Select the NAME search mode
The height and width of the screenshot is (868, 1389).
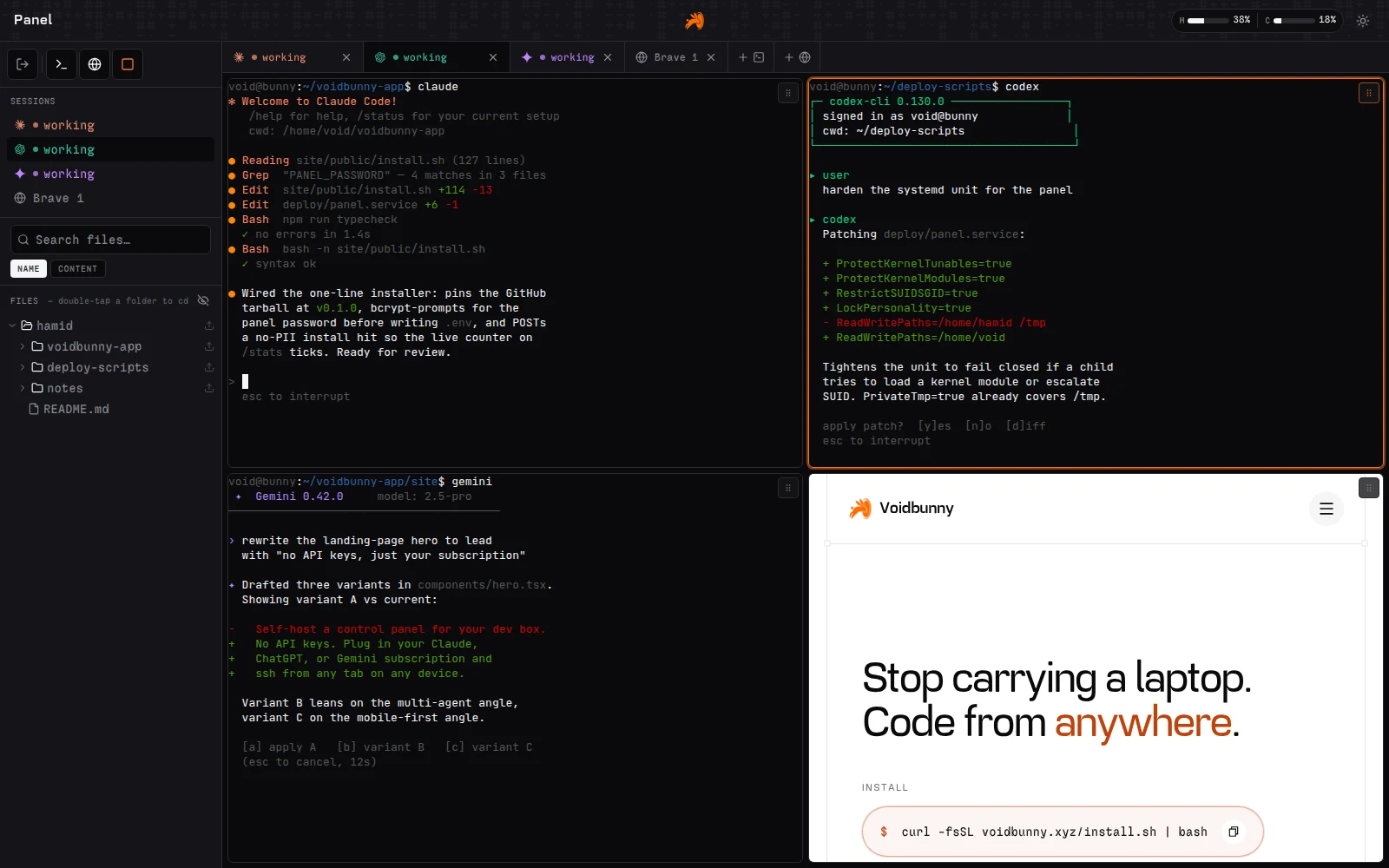pos(29,269)
